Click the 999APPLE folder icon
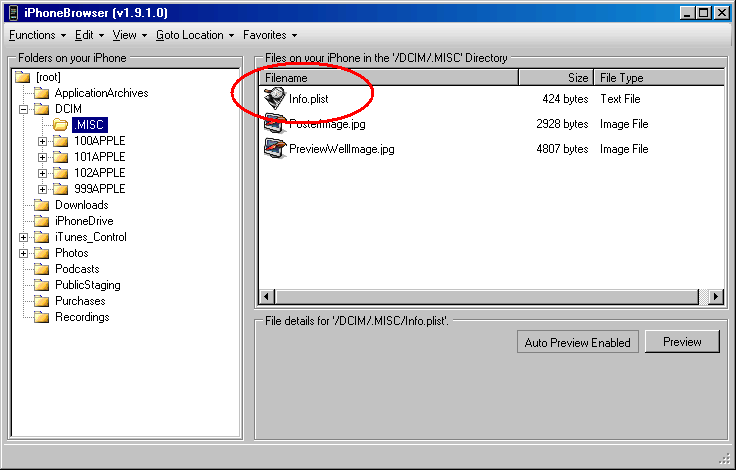Viewport: 736px width, 470px height. [x=61, y=189]
